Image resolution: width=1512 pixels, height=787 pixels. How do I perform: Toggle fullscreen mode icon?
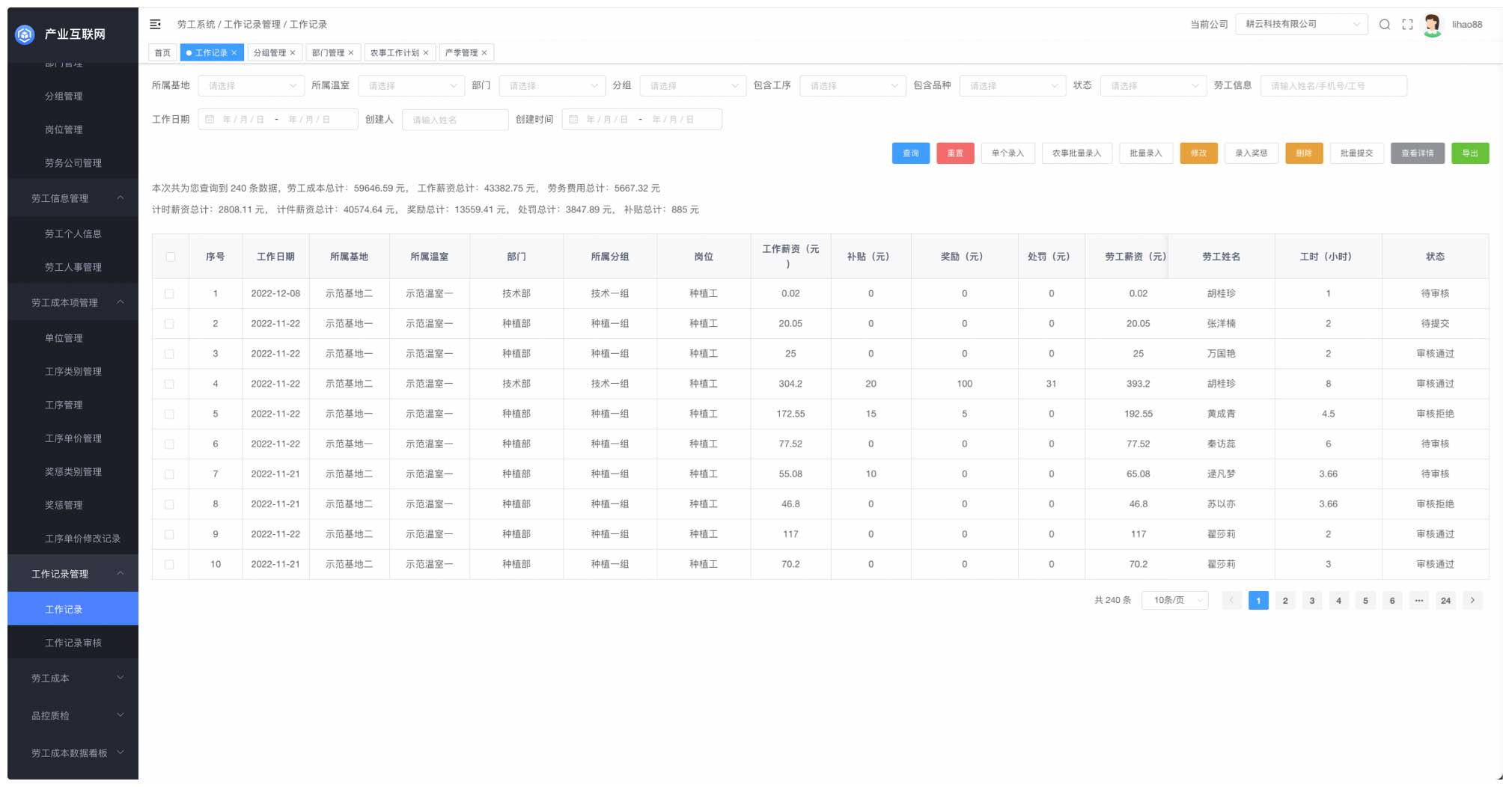pos(1407,25)
